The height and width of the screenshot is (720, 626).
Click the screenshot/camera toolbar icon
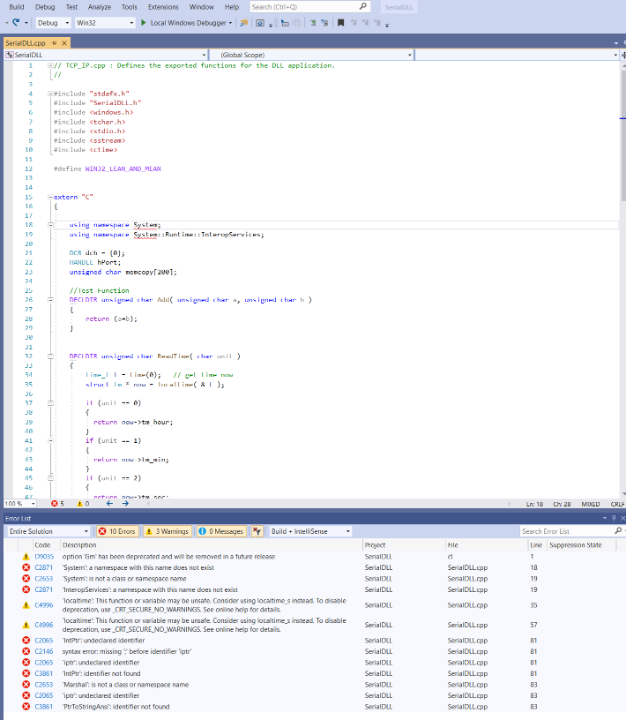[260, 22]
